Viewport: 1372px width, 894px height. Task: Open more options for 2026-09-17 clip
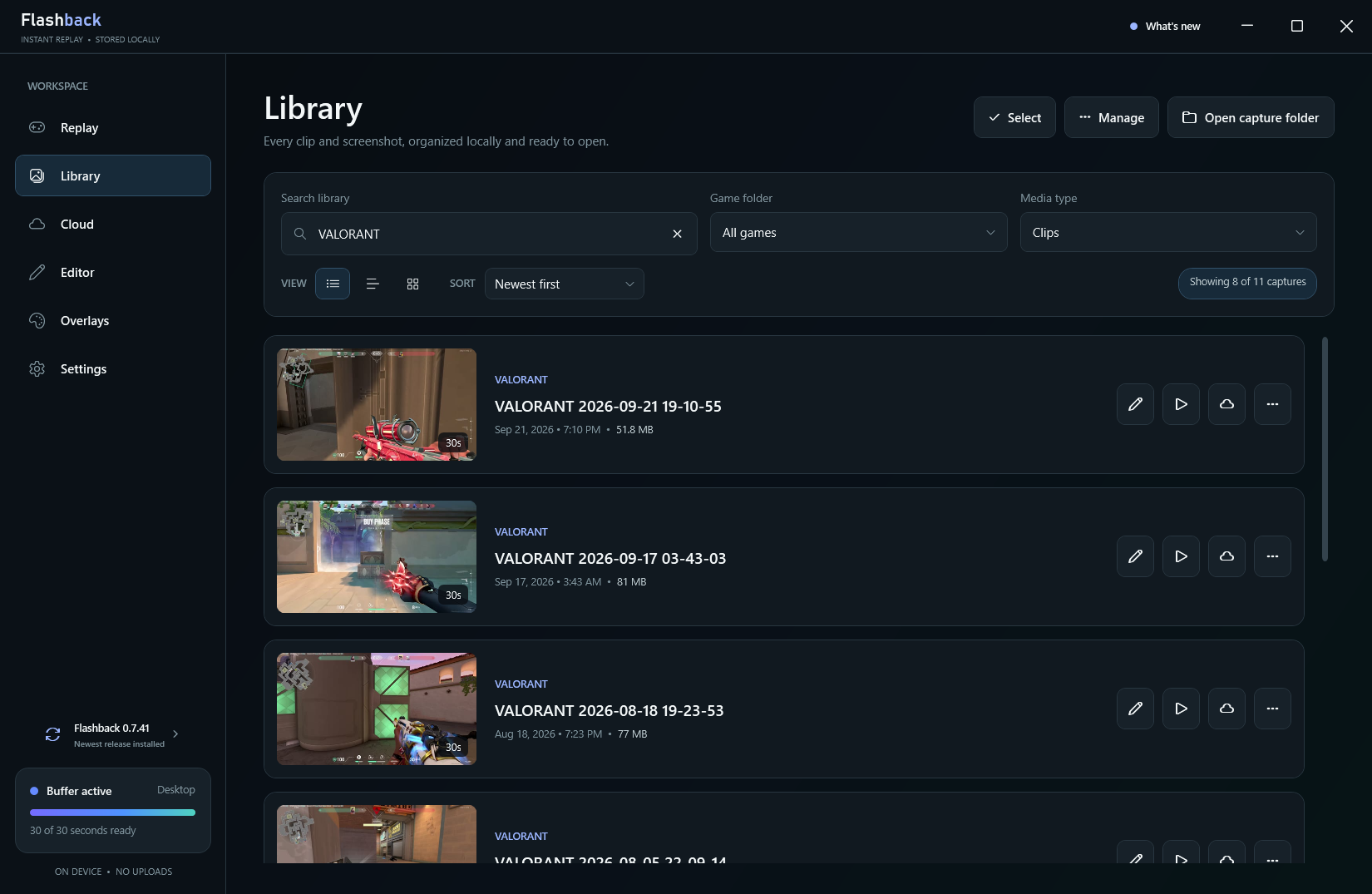[x=1272, y=556]
